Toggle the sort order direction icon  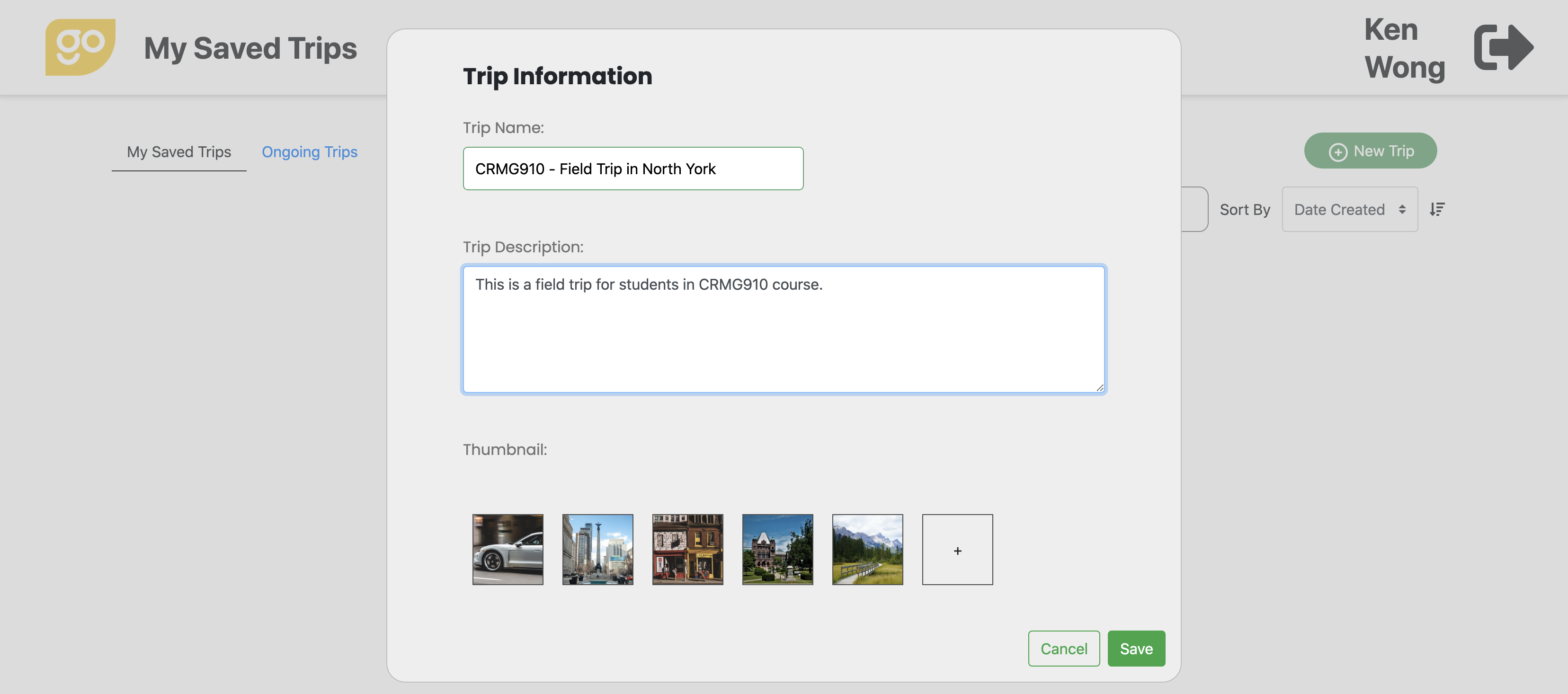click(x=1437, y=209)
